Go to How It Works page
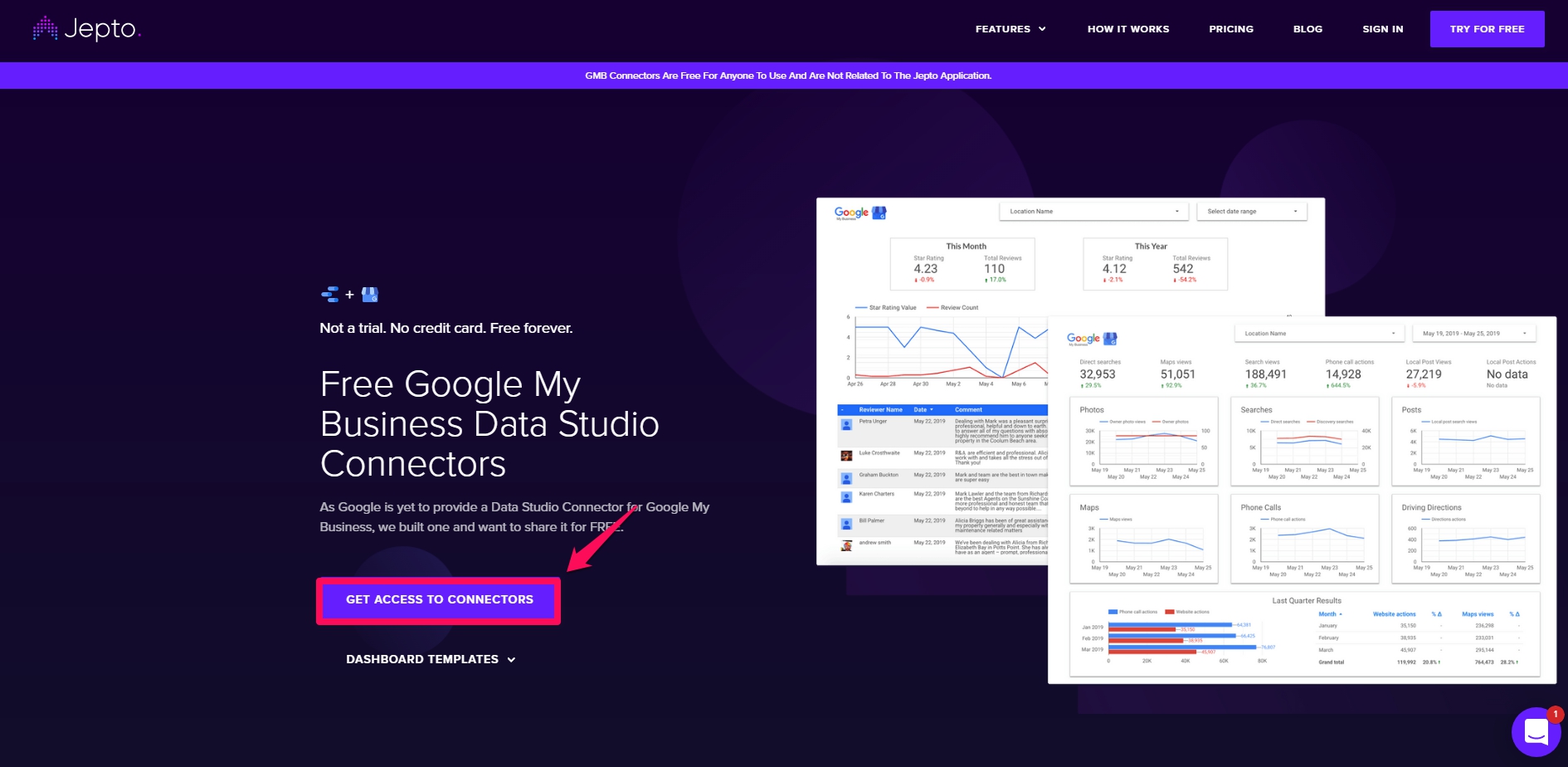The width and height of the screenshot is (1568, 767). 1128,29
